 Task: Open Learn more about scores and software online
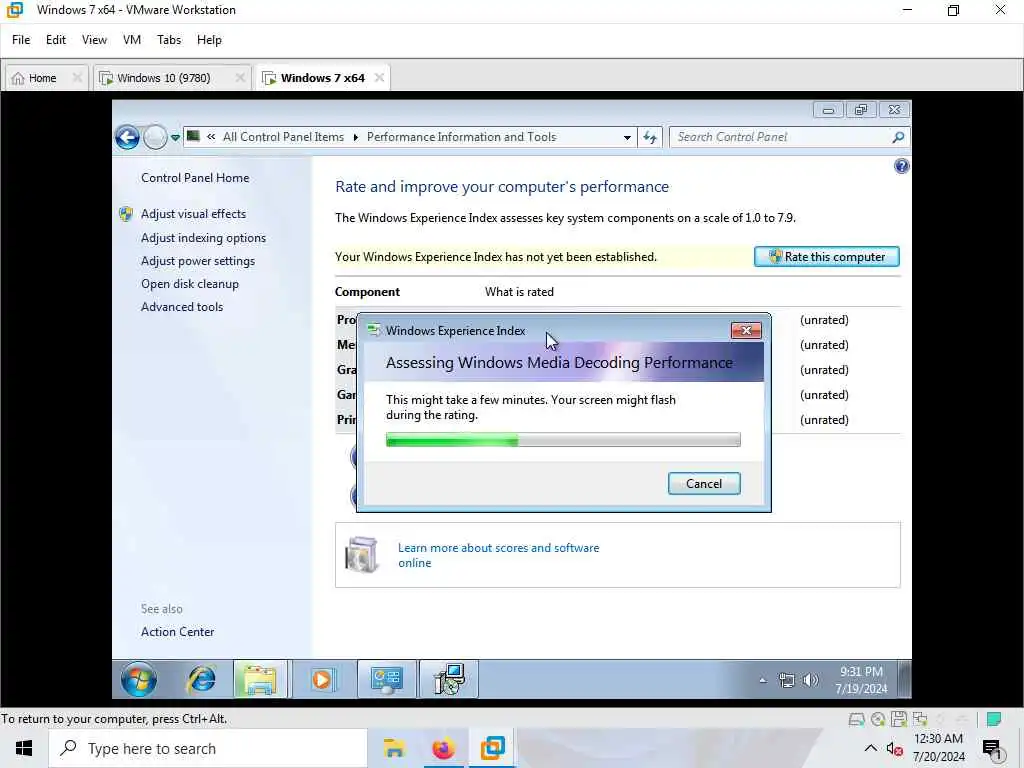[x=498, y=555]
